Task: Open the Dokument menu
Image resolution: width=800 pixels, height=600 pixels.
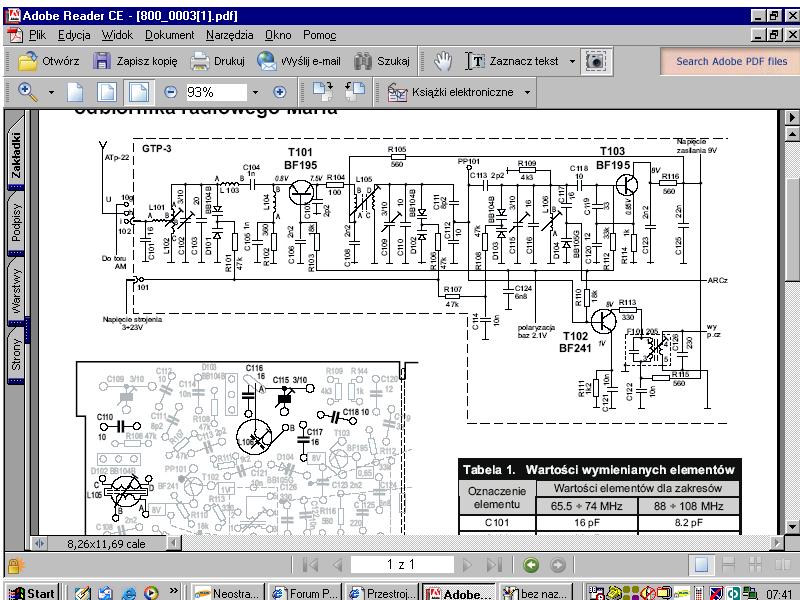Action: [169, 35]
